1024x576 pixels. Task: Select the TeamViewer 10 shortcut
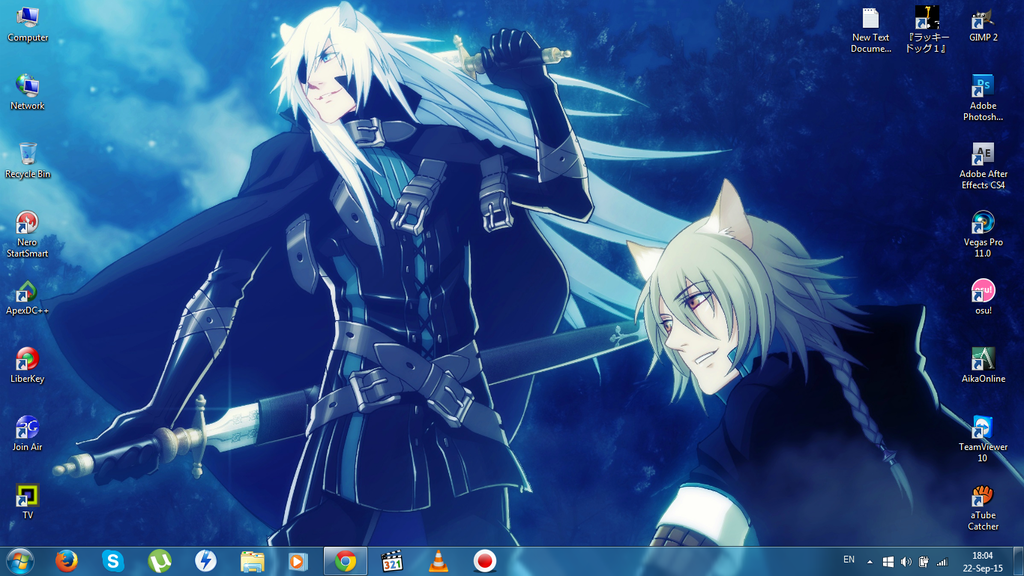983,428
